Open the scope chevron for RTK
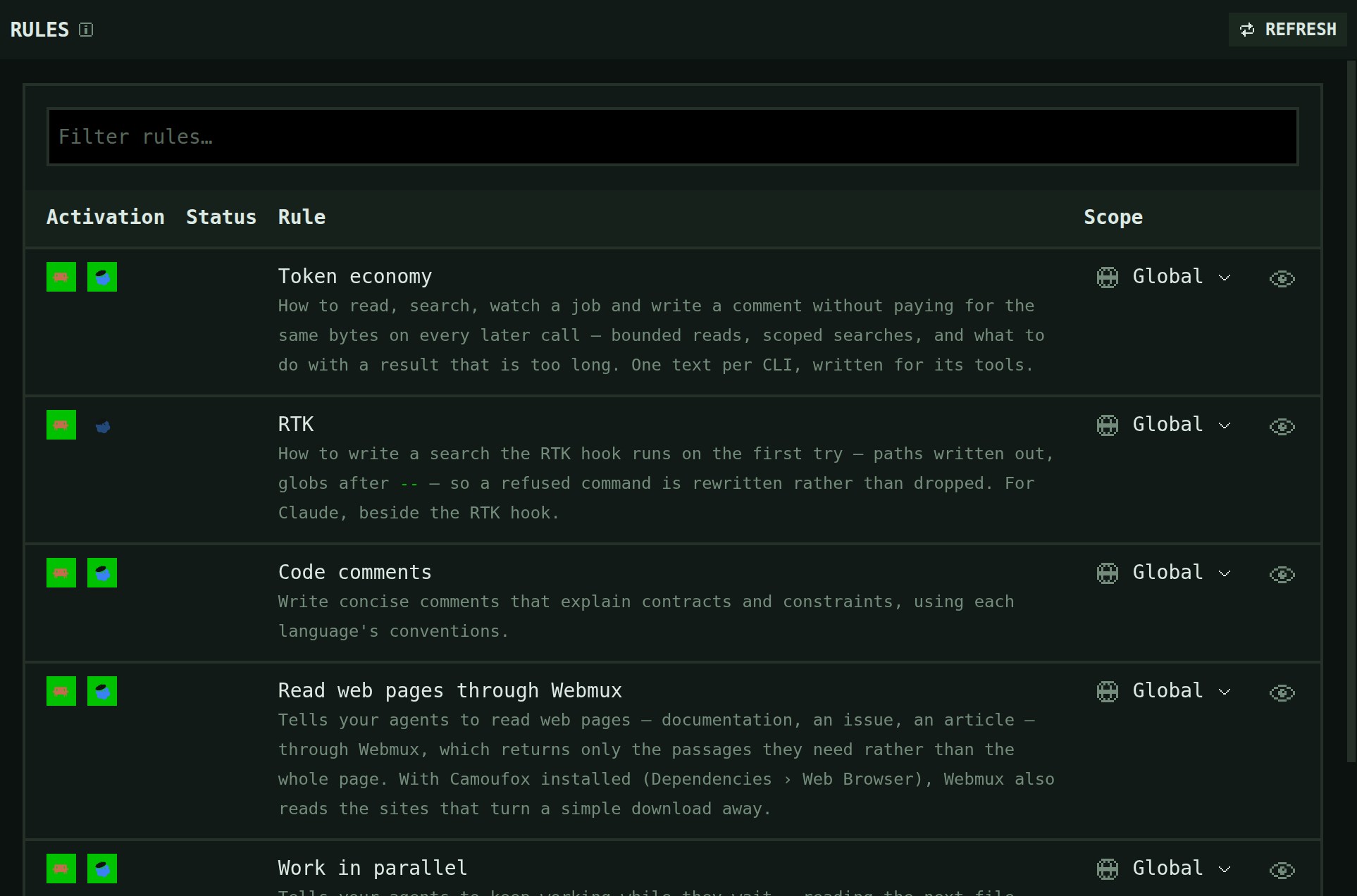This screenshot has height=896, width=1357. tap(1225, 425)
